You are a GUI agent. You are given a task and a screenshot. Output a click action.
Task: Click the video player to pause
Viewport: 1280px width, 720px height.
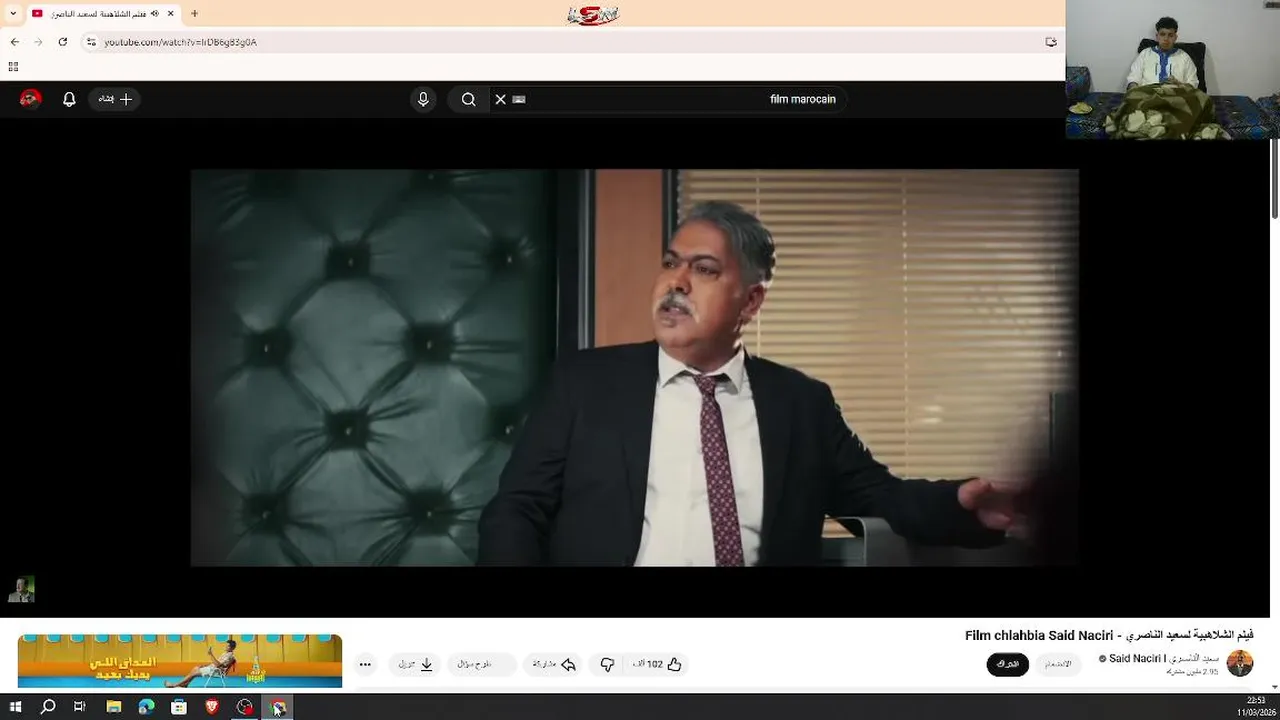(x=634, y=367)
